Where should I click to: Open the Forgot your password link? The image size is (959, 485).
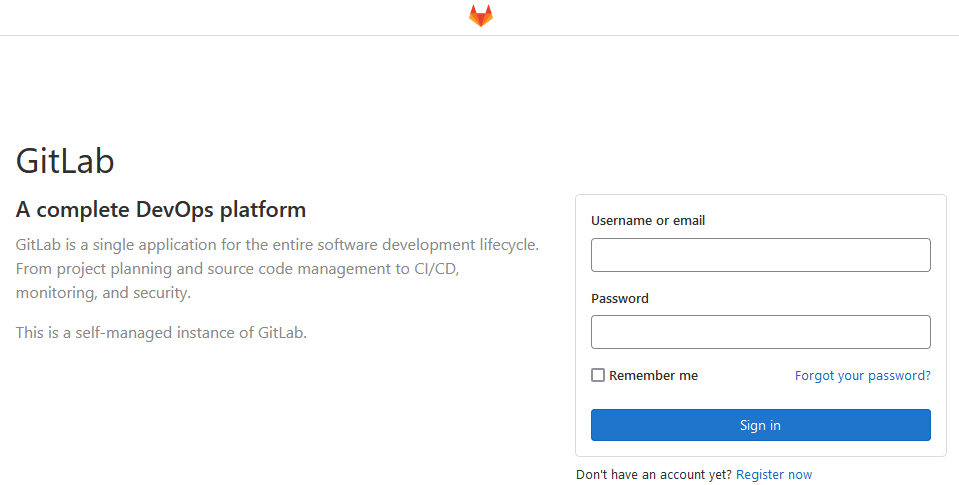862,376
